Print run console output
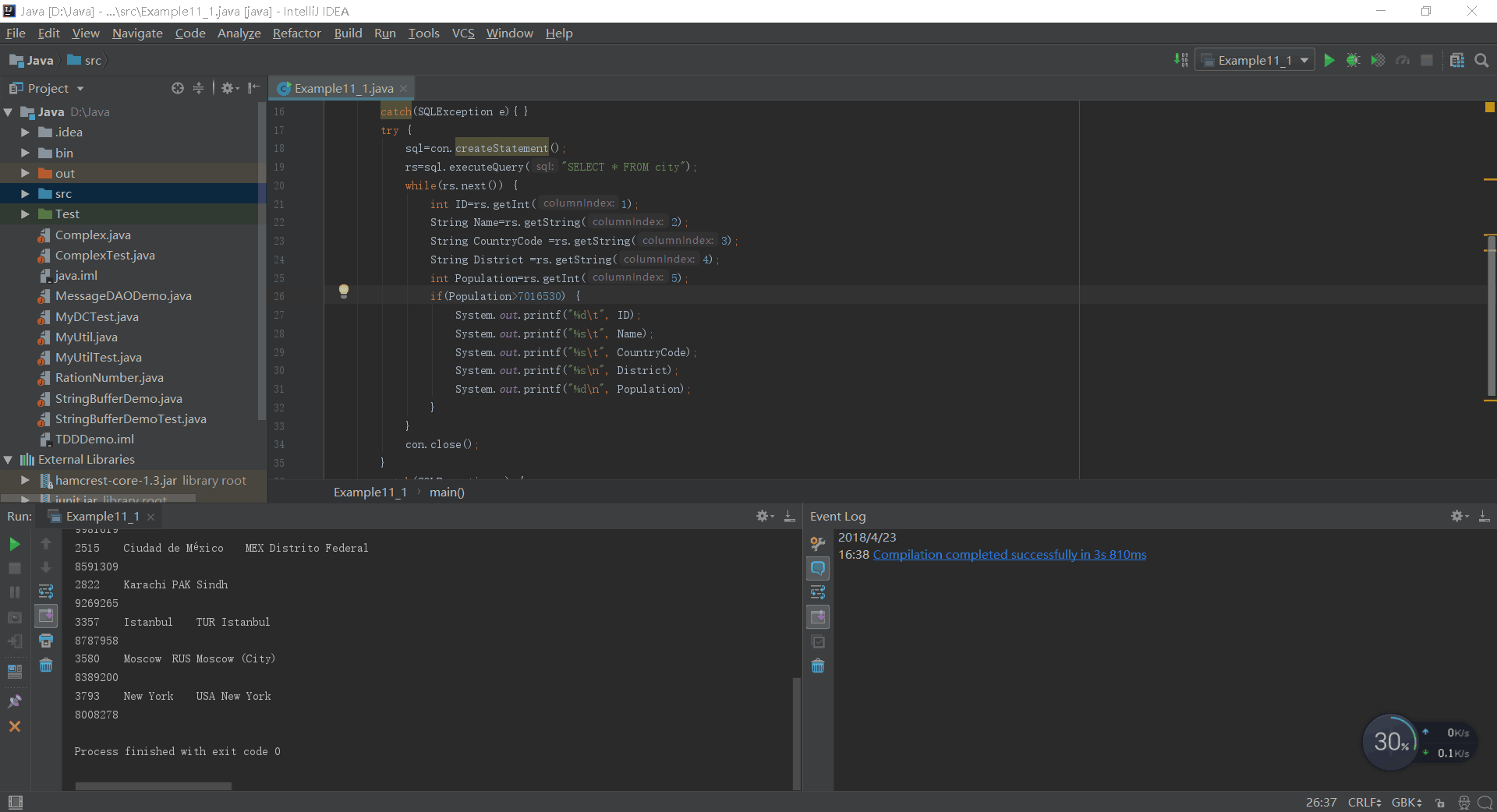The image size is (1497, 812). pos(46,641)
